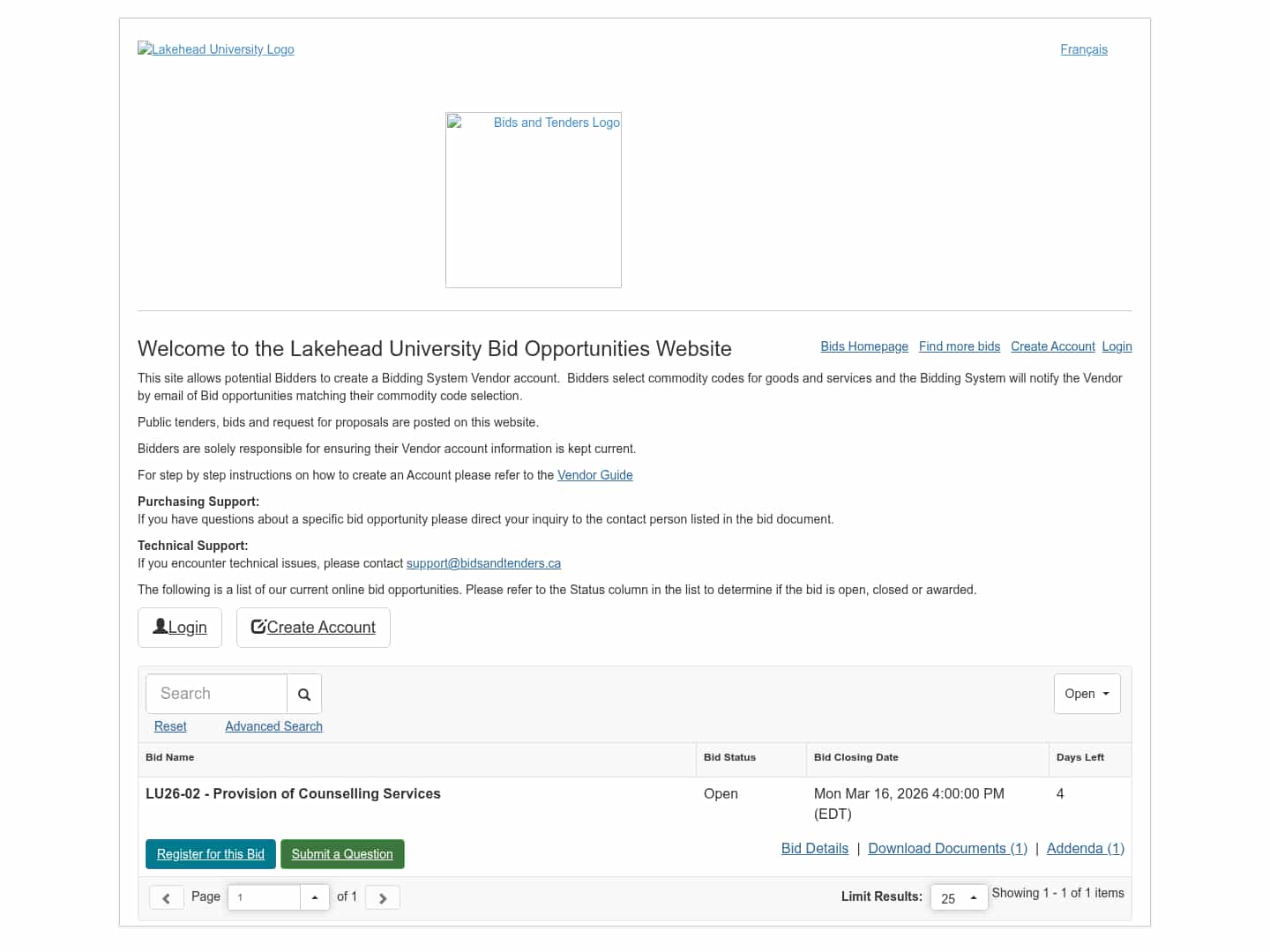The width and height of the screenshot is (1270, 952).
Task: Expand the Limit Results dropdown
Action: coord(959,898)
